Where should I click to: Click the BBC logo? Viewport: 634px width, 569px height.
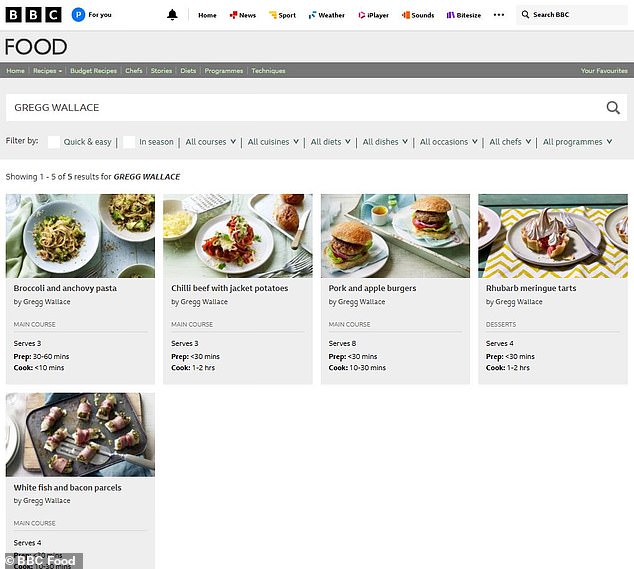33,15
